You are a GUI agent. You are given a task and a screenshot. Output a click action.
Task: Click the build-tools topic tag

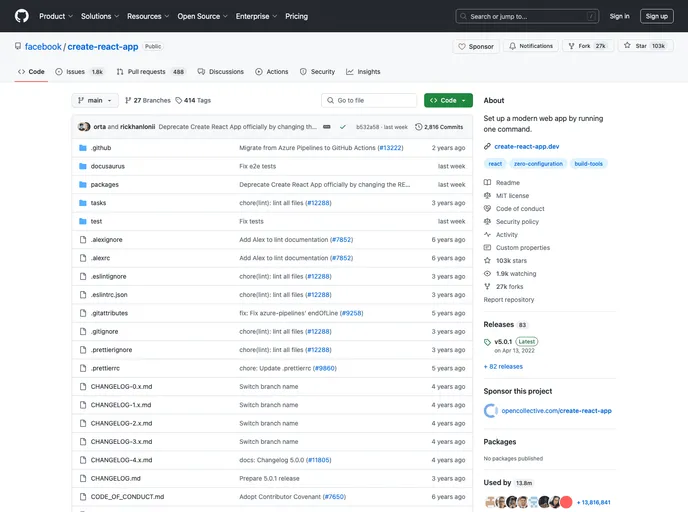pos(588,164)
